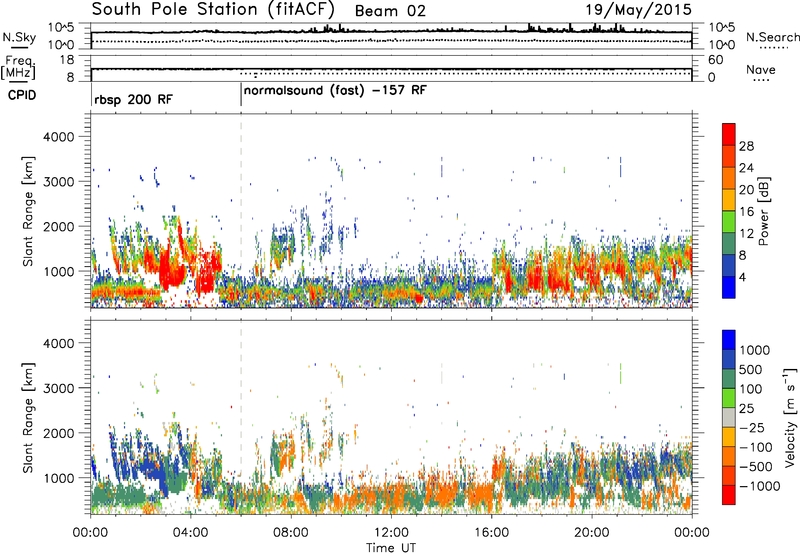Select the 'N.Sky' legend label

coord(19,37)
